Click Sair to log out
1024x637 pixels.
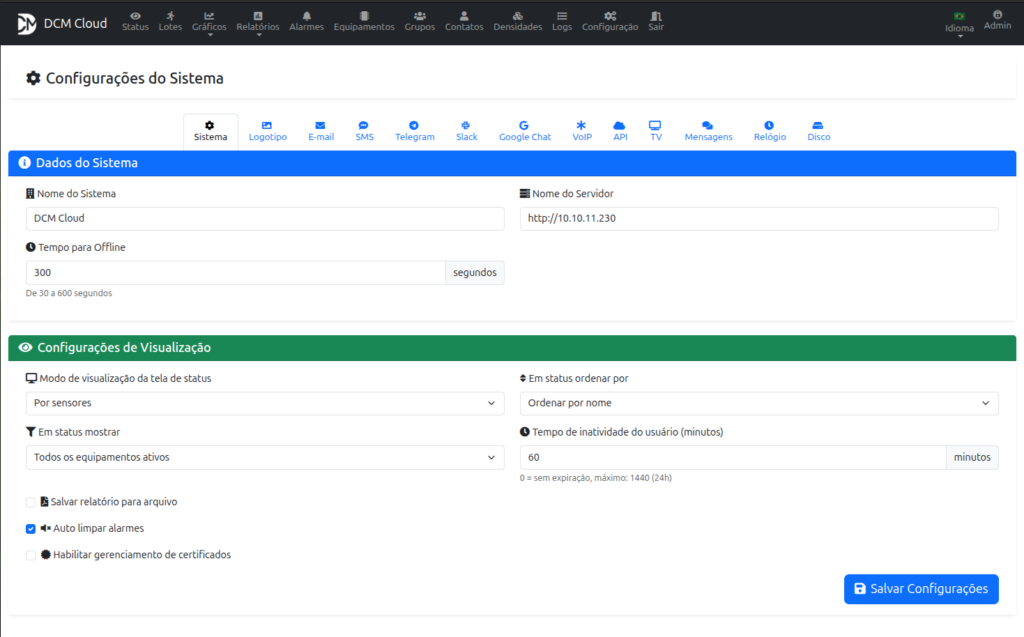pyautogui.click(x=656, y=21)
